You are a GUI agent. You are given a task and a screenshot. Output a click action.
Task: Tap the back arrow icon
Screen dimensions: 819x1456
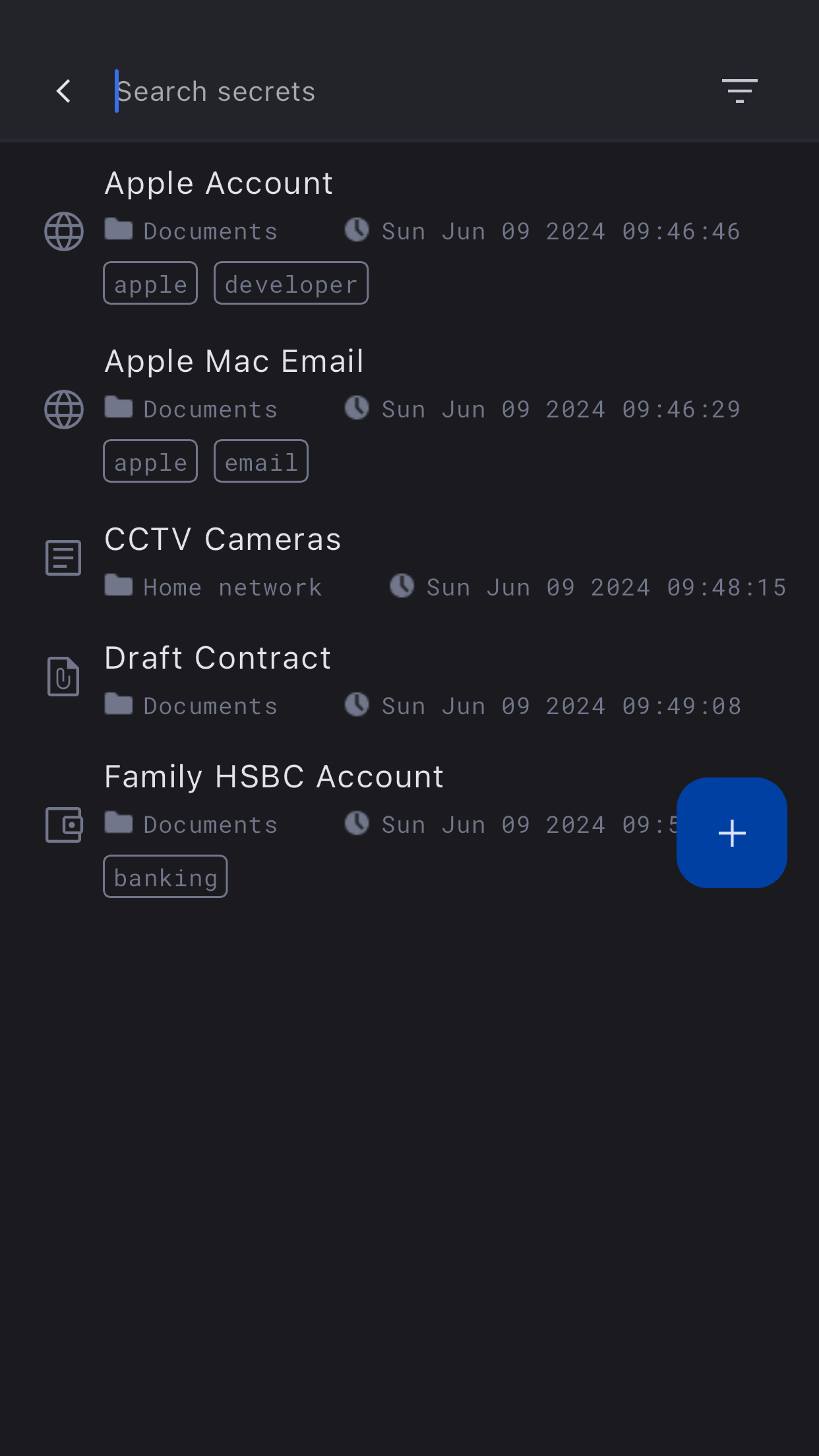pyautogui.click(x=64, y=91)
